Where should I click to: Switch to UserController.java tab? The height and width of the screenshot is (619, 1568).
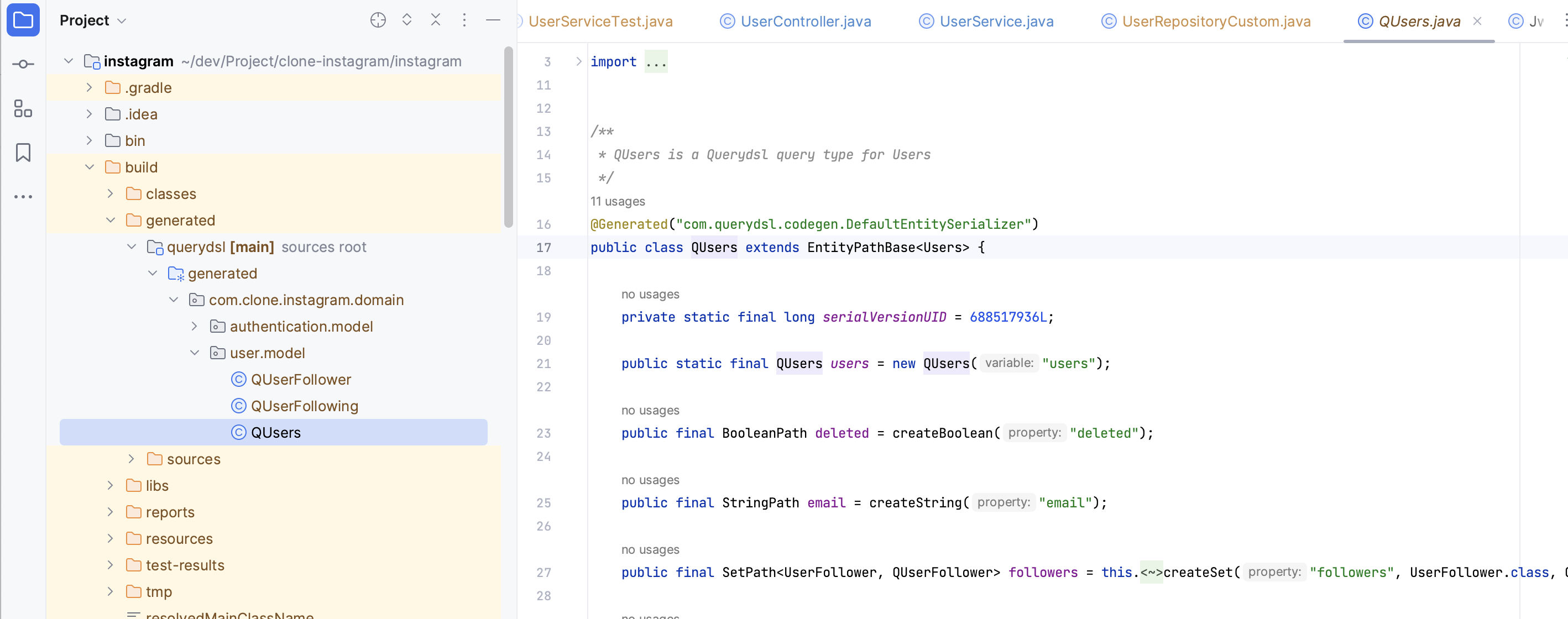click(x=804, y=22)
